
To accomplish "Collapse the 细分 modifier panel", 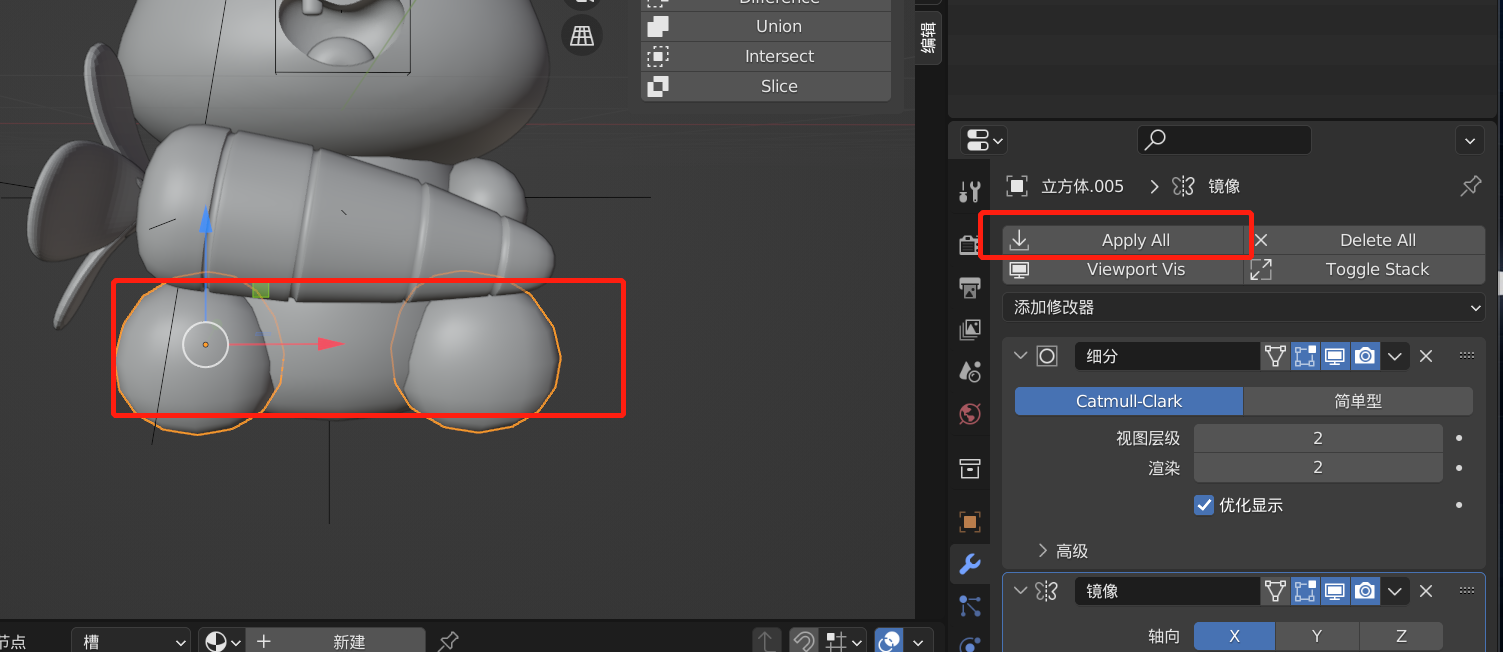I will tap(1020, 356).
